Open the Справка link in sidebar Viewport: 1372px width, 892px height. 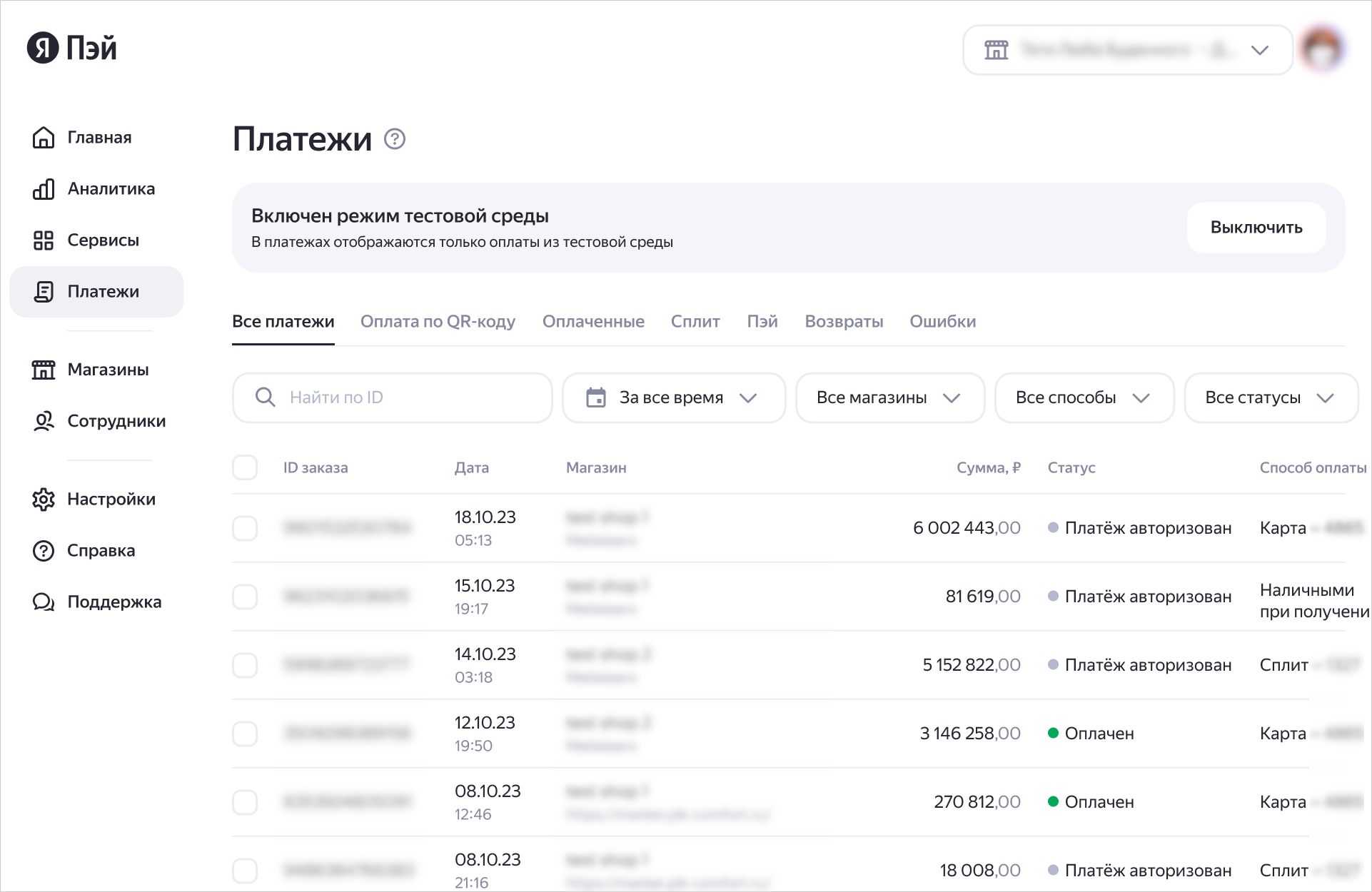coord(101,551)
